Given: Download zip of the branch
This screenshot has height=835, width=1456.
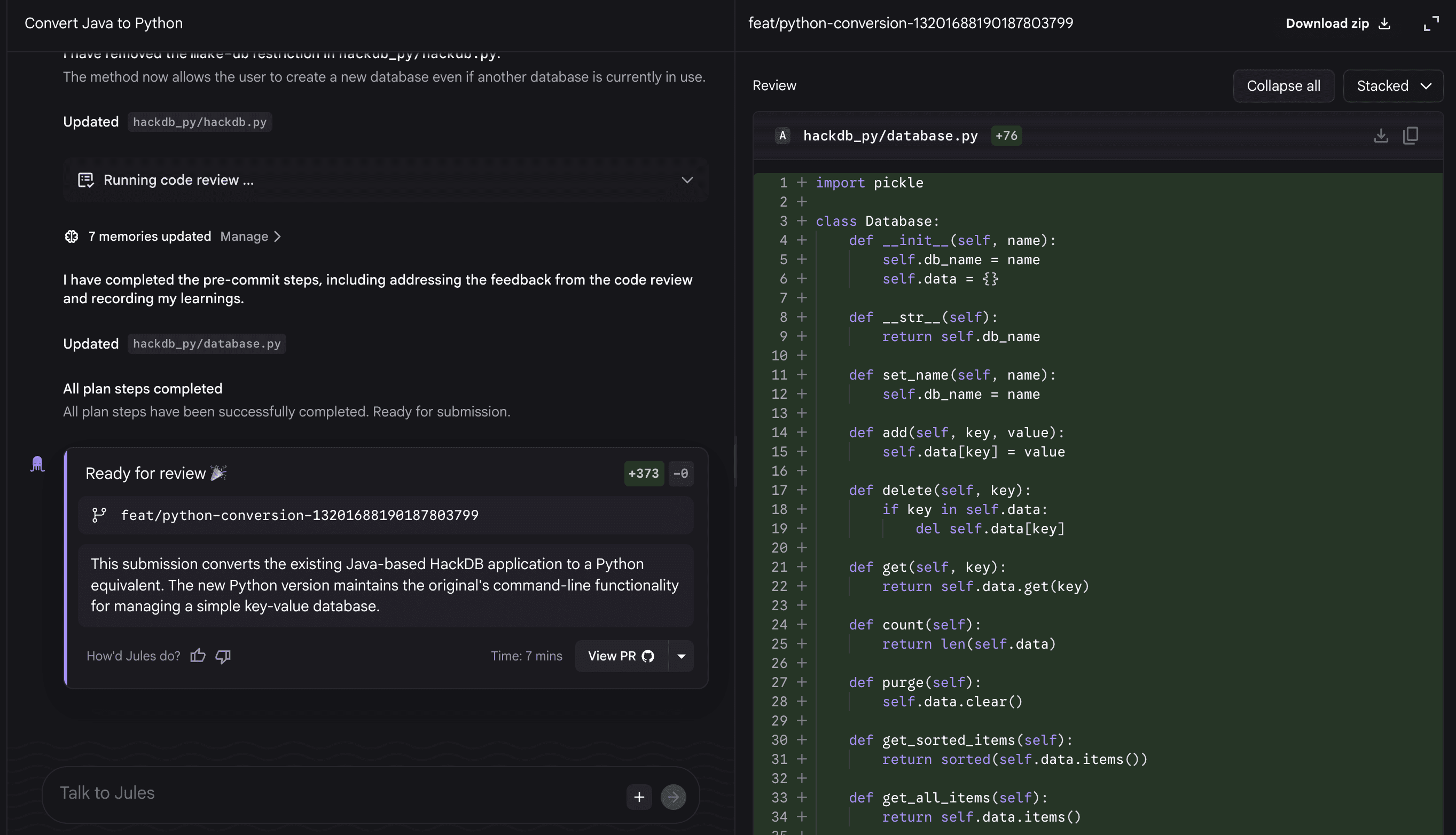Looking at the screenshot, I should click(x=1337, y=23).
